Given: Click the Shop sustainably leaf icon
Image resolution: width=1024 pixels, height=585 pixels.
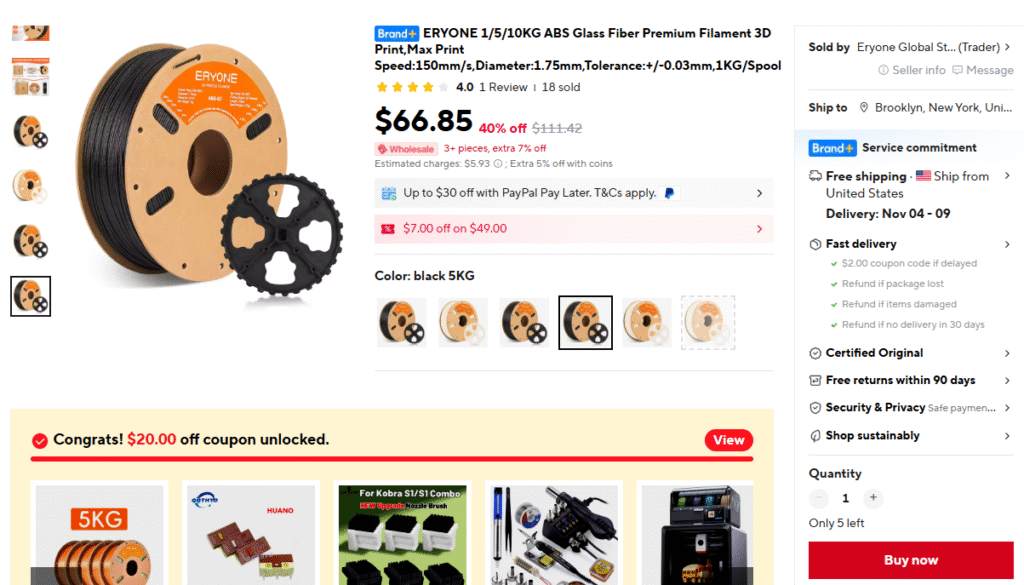Looking at the screenshot, I should [815, 436].
